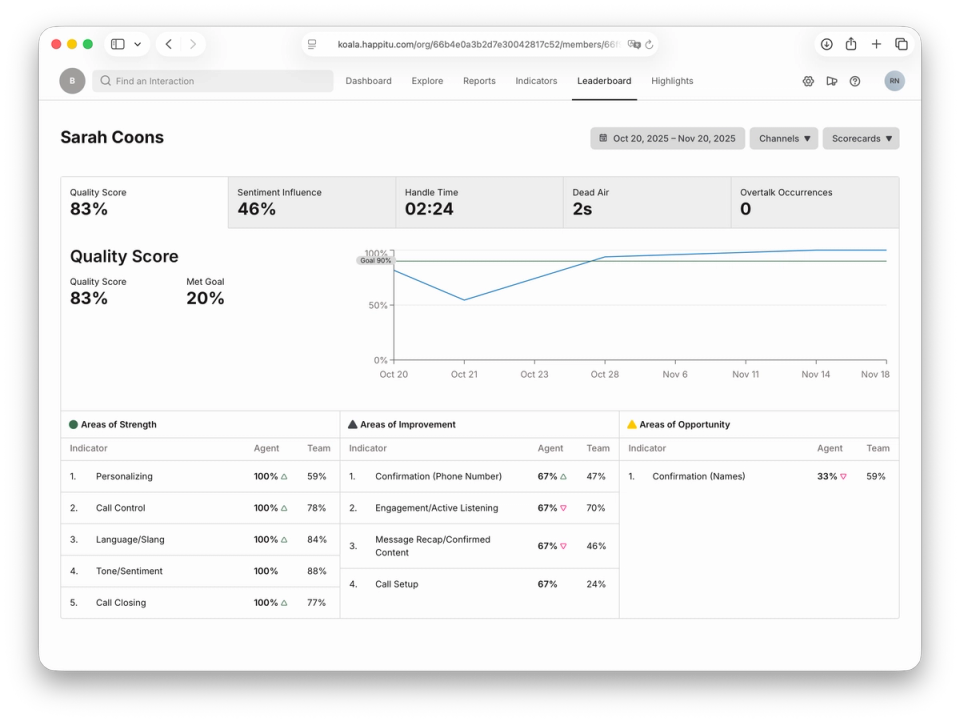The width and height of the screenshot is (960, 722).
Task: Open help with the question mark icon
Action: pos(855,81)
